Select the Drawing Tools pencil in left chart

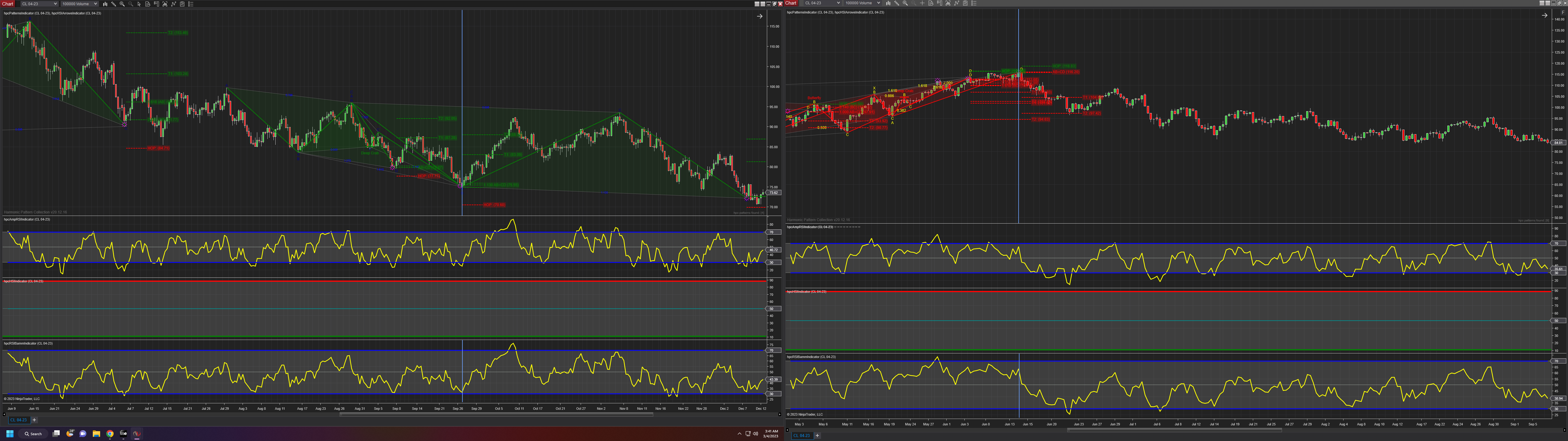(114, 4)
